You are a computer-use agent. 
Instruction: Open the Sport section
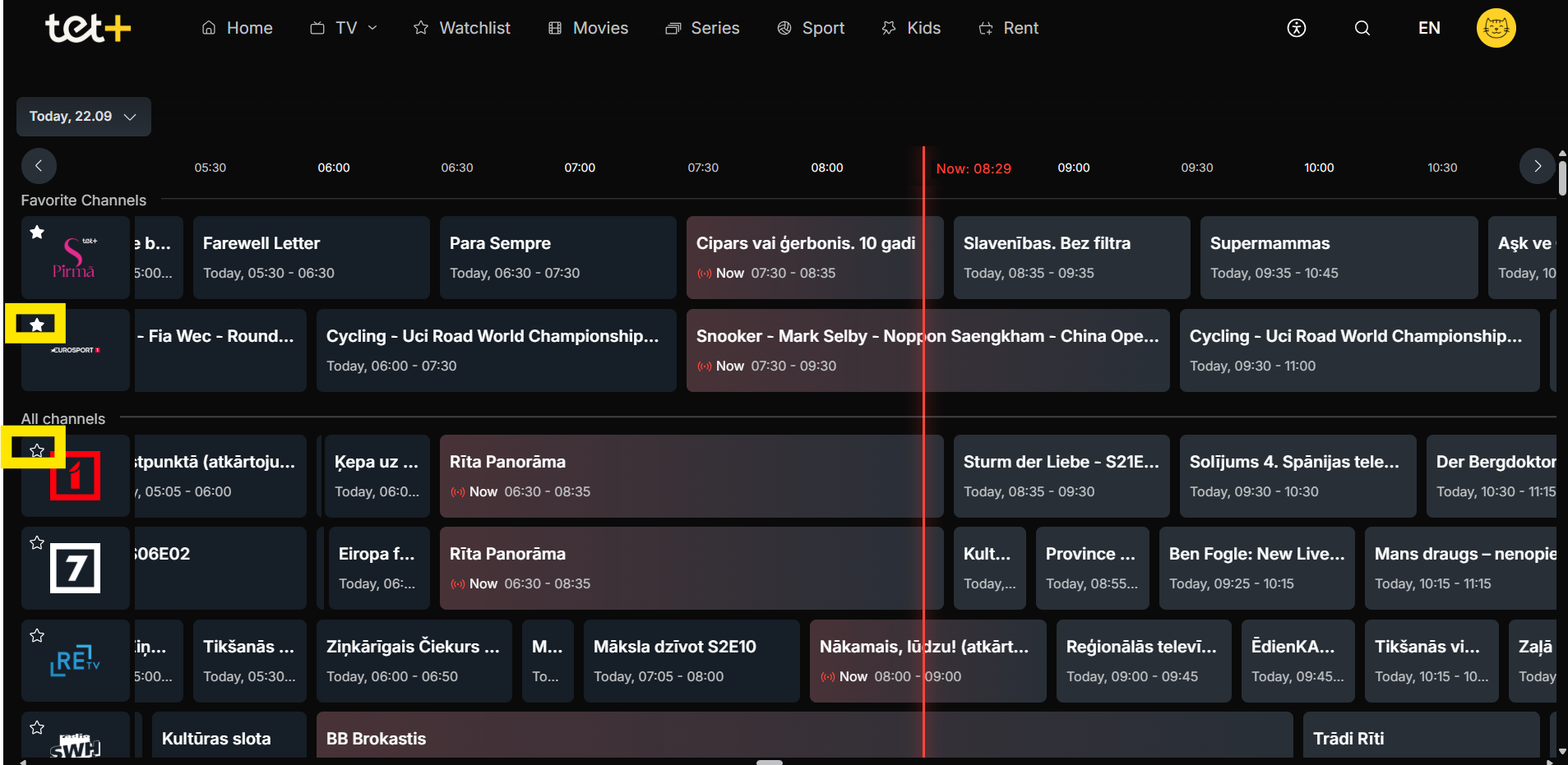pos(811,28)
